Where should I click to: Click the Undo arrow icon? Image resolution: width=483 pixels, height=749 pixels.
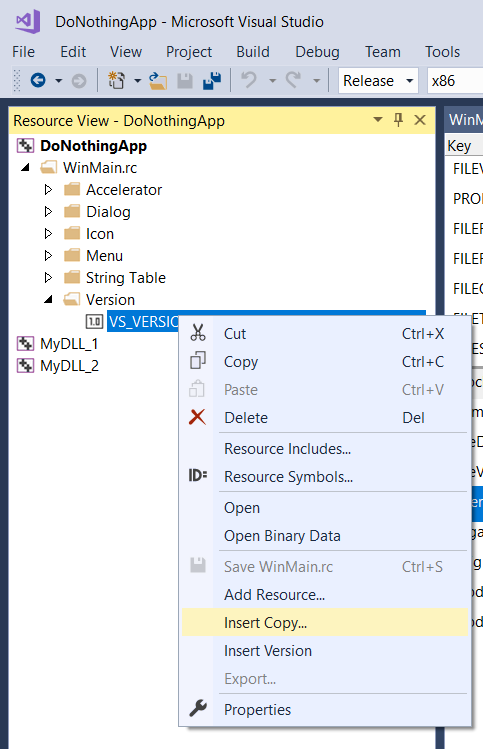248,80
